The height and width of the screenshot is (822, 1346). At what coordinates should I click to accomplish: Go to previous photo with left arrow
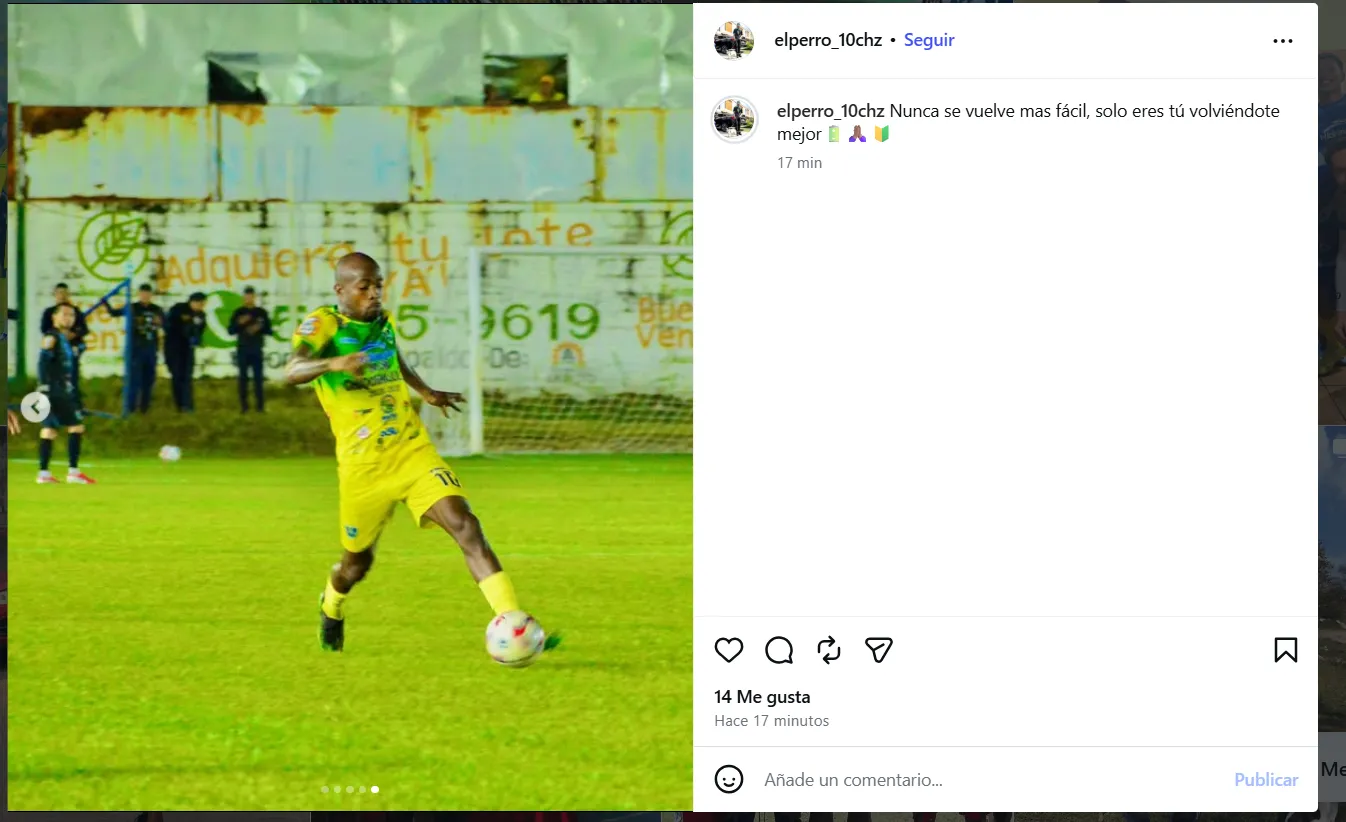click(x=35, y=407)
